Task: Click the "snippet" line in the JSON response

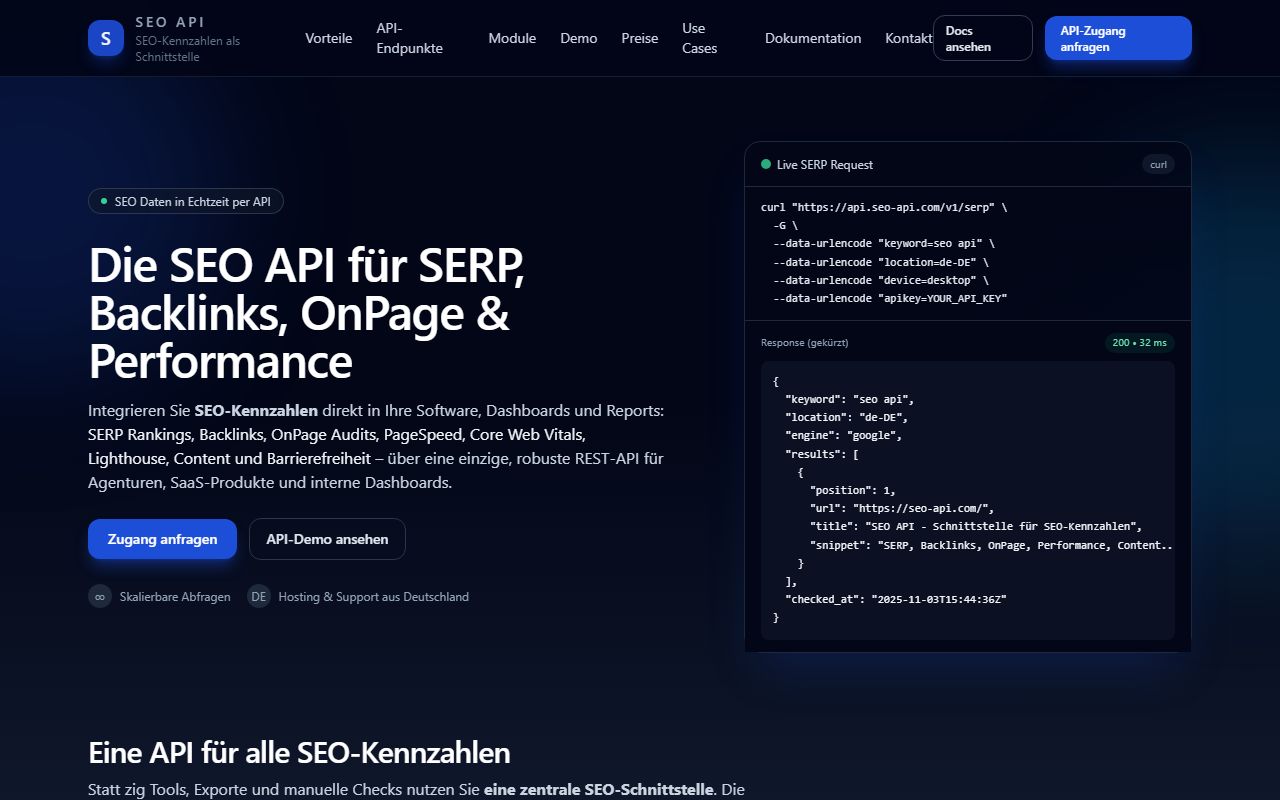Action: pos(991,545)
